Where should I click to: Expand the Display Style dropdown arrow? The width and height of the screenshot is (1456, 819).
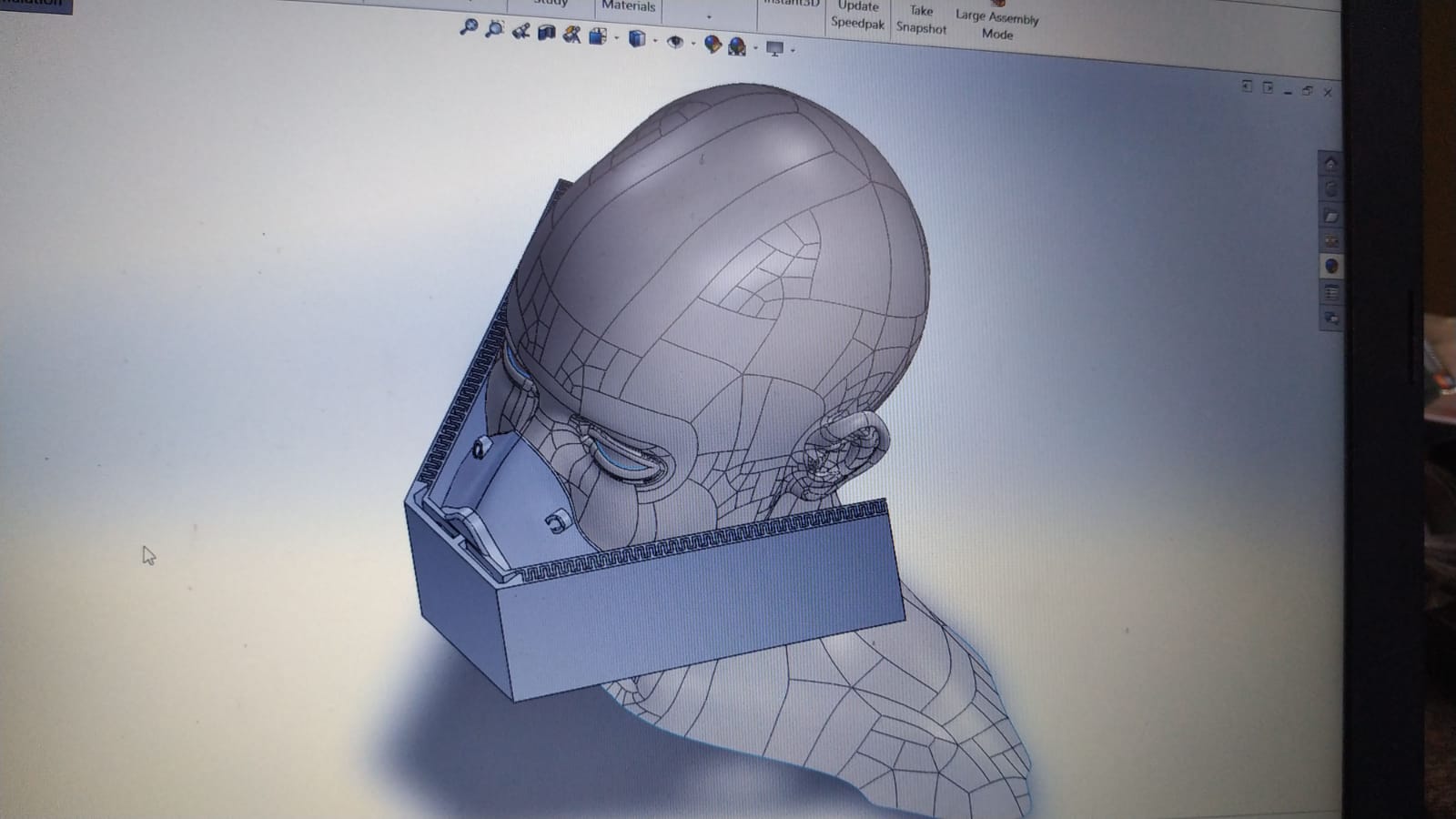coord(655,40)
